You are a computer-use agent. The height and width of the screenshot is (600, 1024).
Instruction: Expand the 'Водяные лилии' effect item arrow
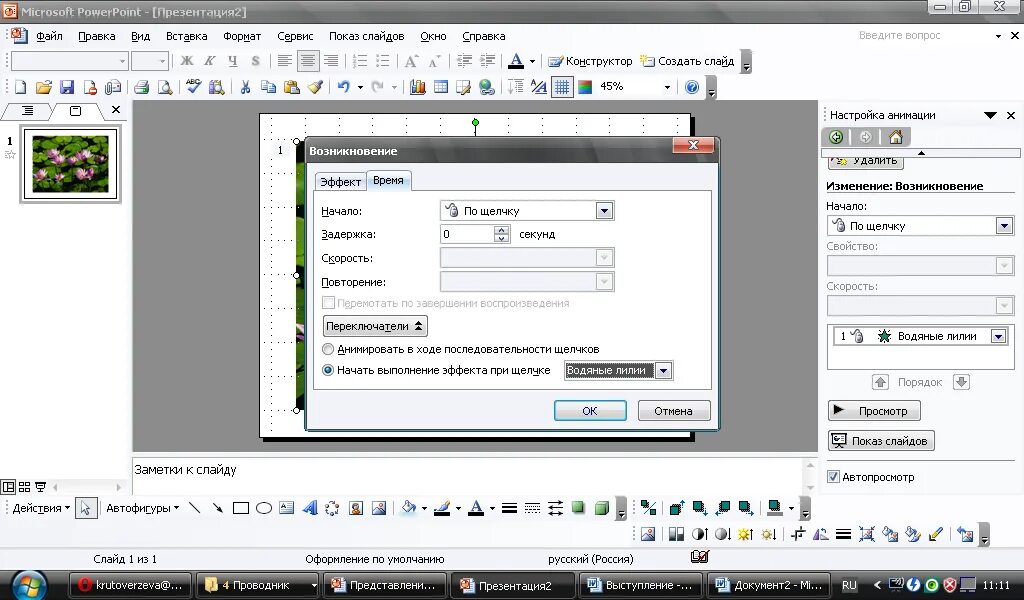[998, 336]
